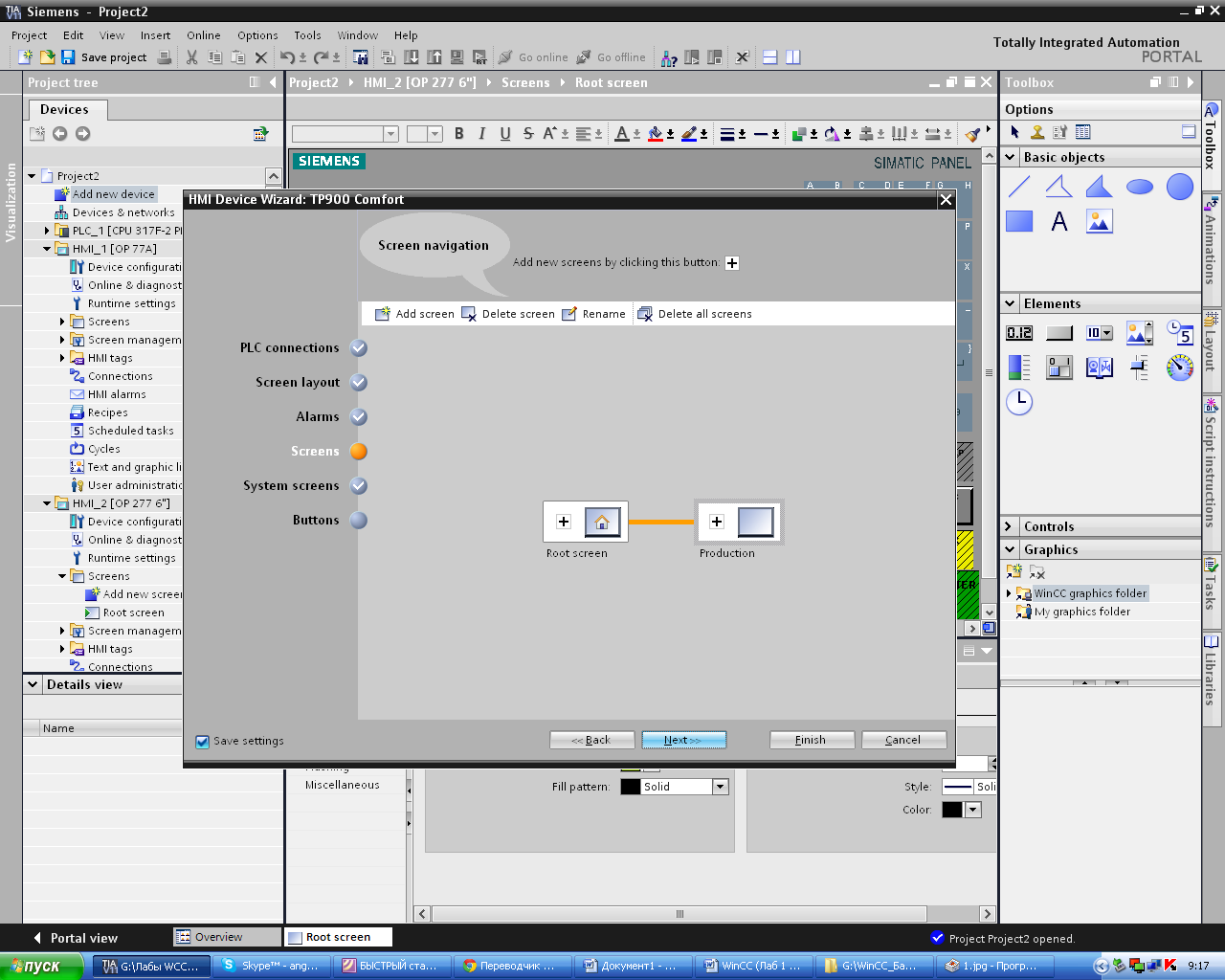Viewport: 1225px width, 980px height.
Task: Collapse the Details view panel
Action: click(x=33, y=684)
